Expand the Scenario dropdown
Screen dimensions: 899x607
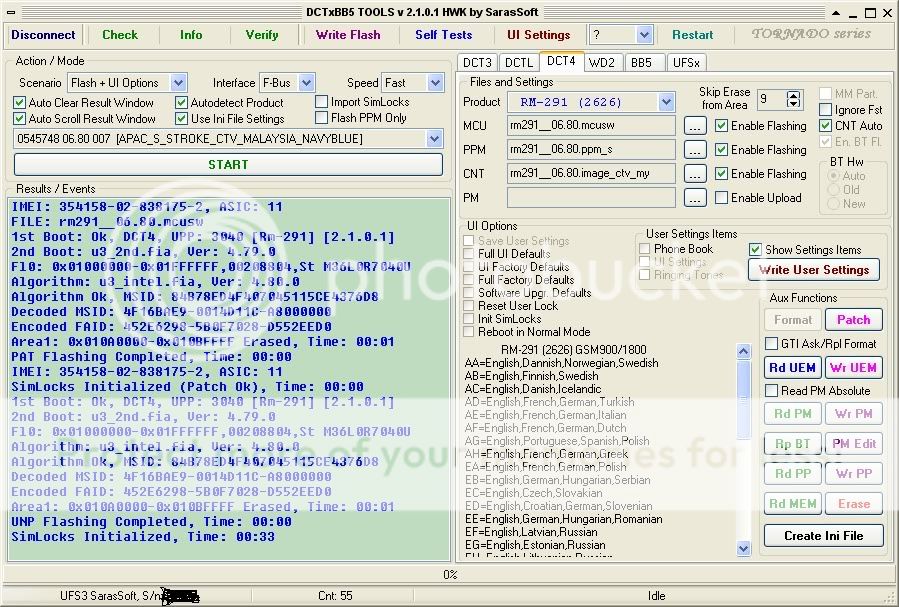(x=178, y=83)
